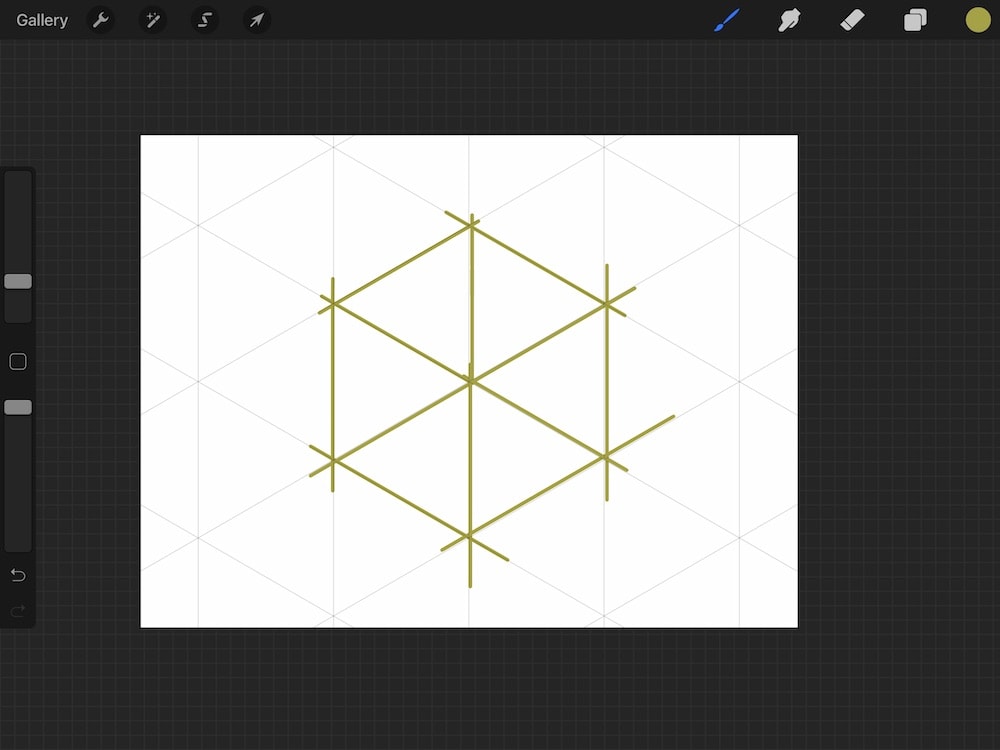Click the brush size slider handle

[x=18, y=281]
